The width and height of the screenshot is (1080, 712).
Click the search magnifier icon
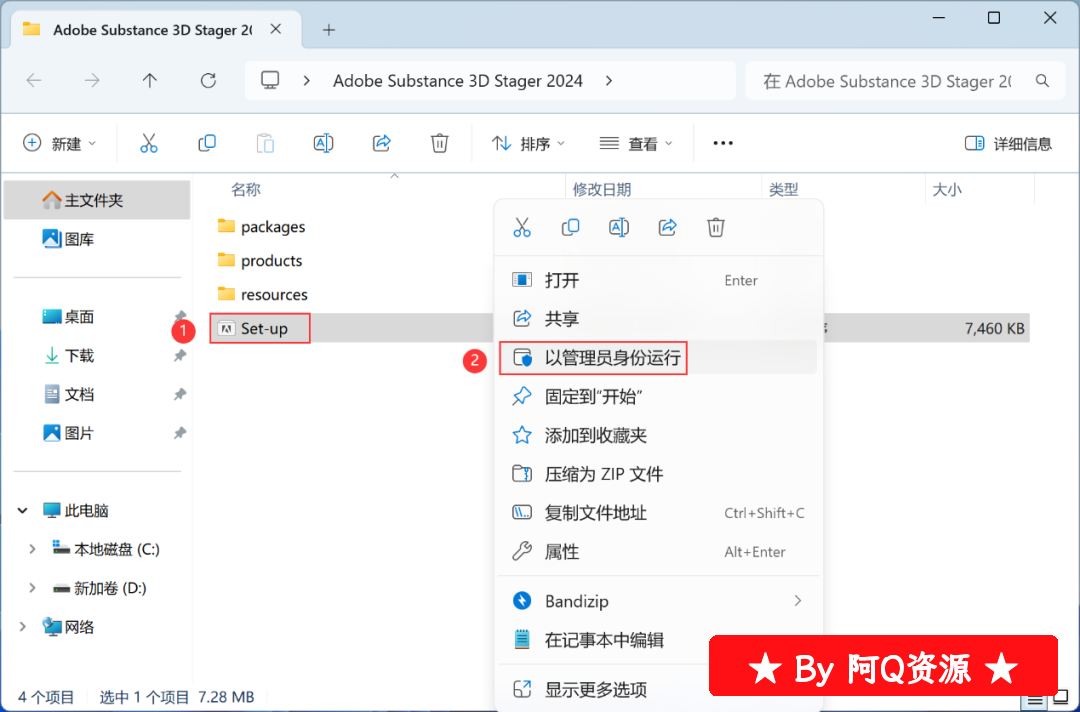tap(1043, 81)
